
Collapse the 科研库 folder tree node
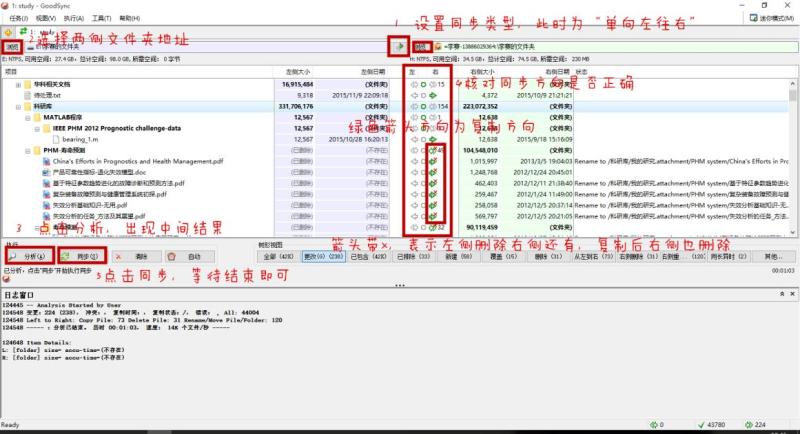pos(18,107)
